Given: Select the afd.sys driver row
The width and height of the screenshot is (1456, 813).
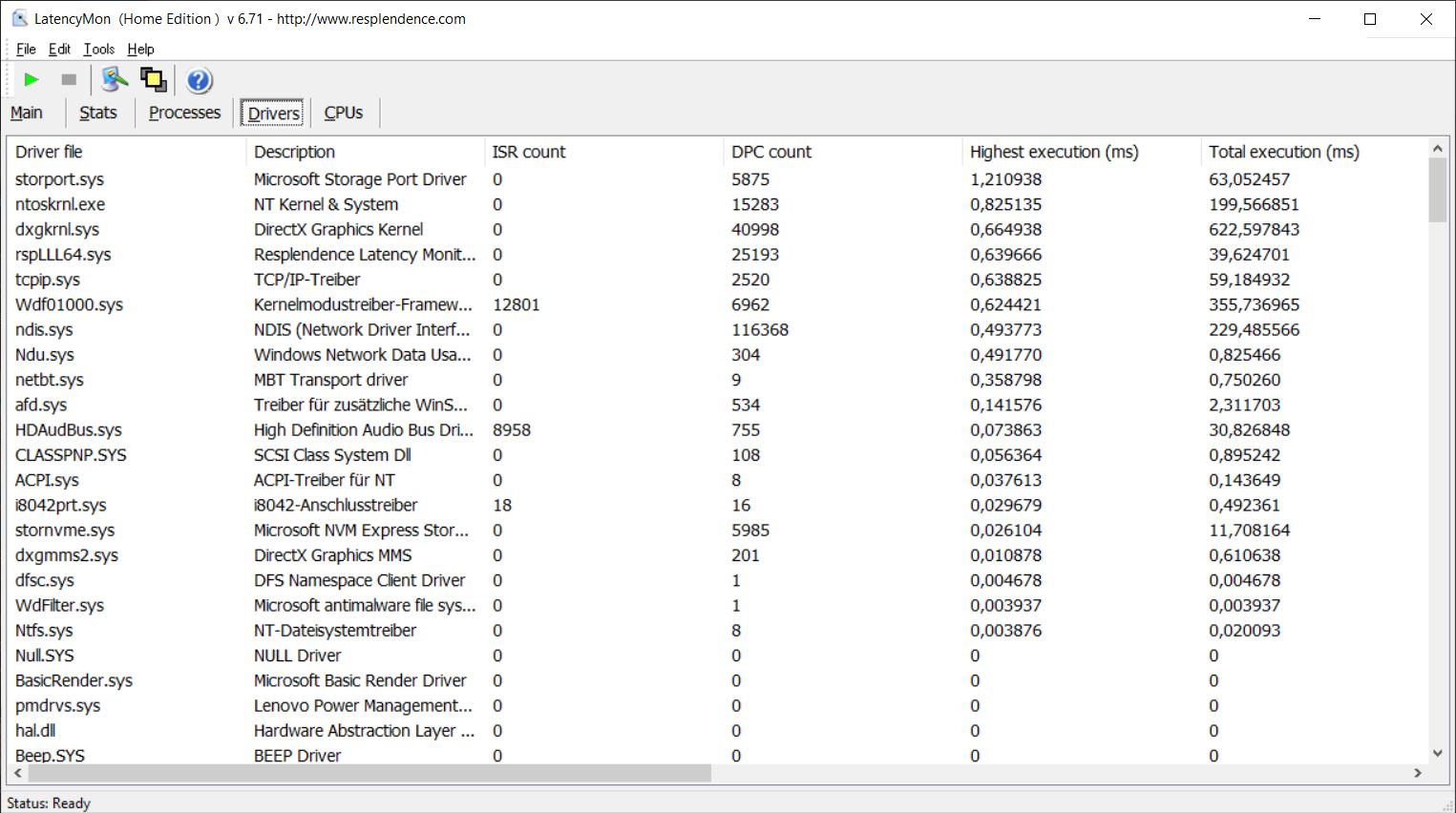Looking at the screenshot, I should click(x=716, y=405).
